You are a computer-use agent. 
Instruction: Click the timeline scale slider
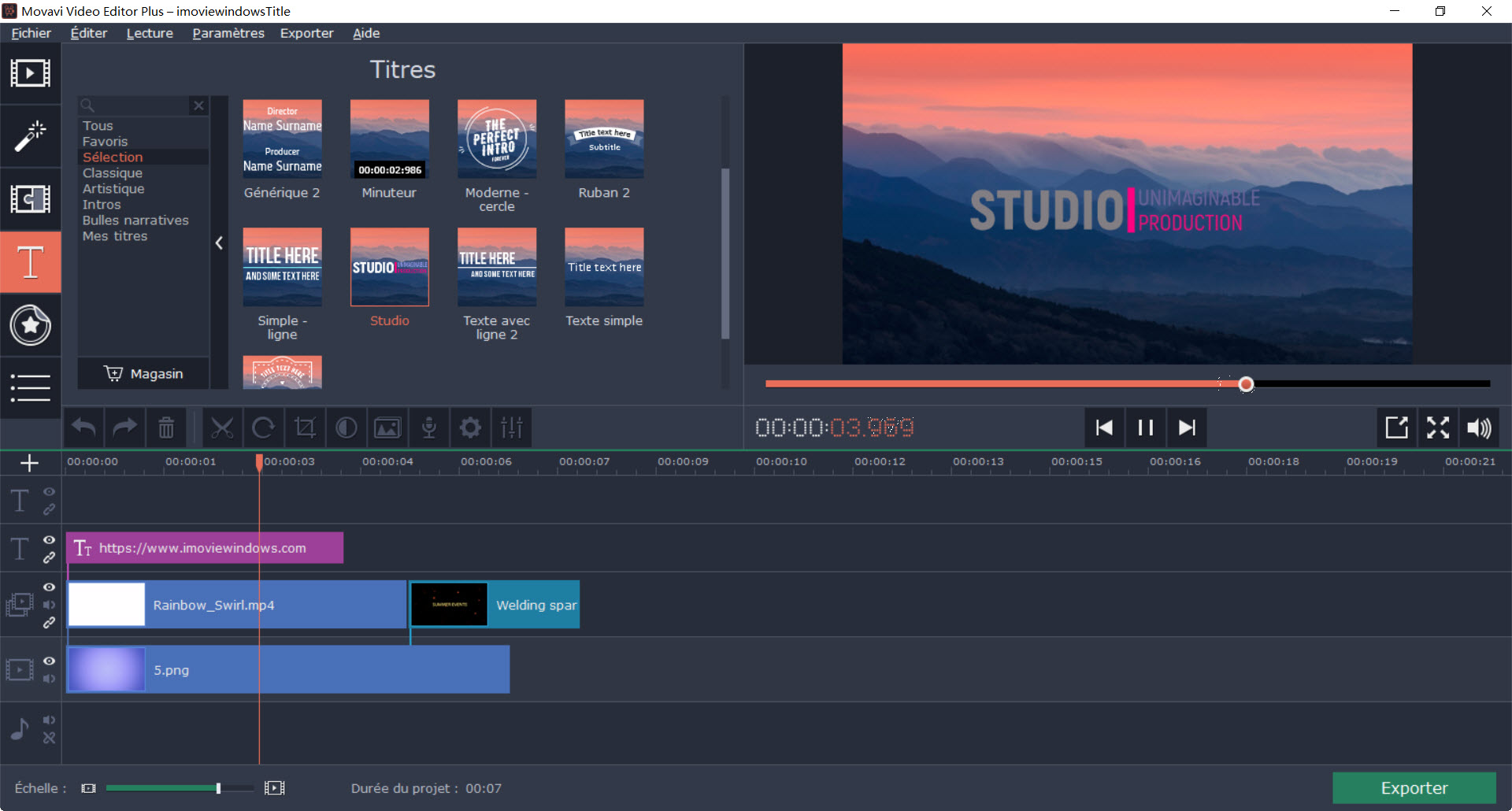180,788
